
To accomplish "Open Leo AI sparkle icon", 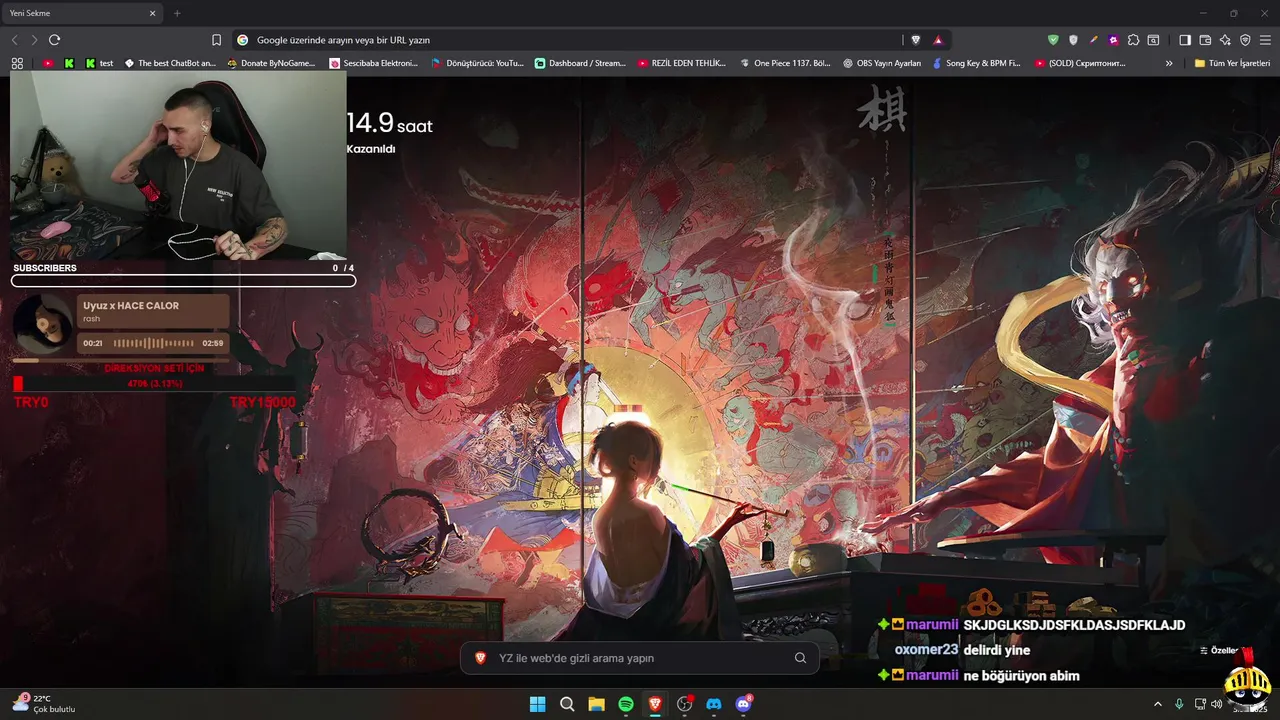I will tap(1225, 40).
